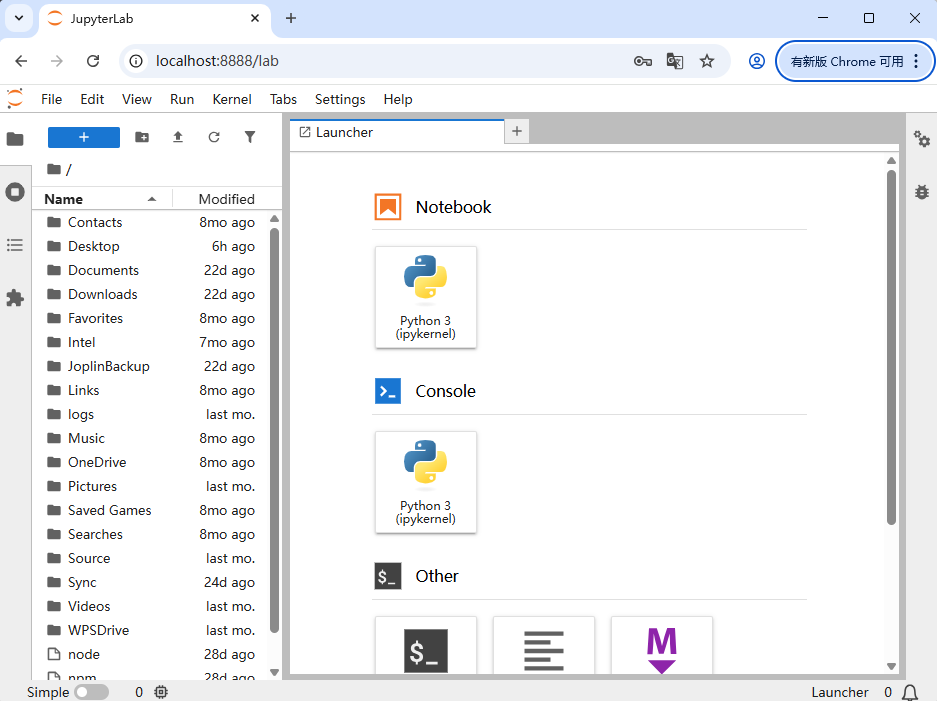Image resolution: width=937 pixels, height=701 pixels.
Task: Select the WPSDrive folder
Action: 151,630
